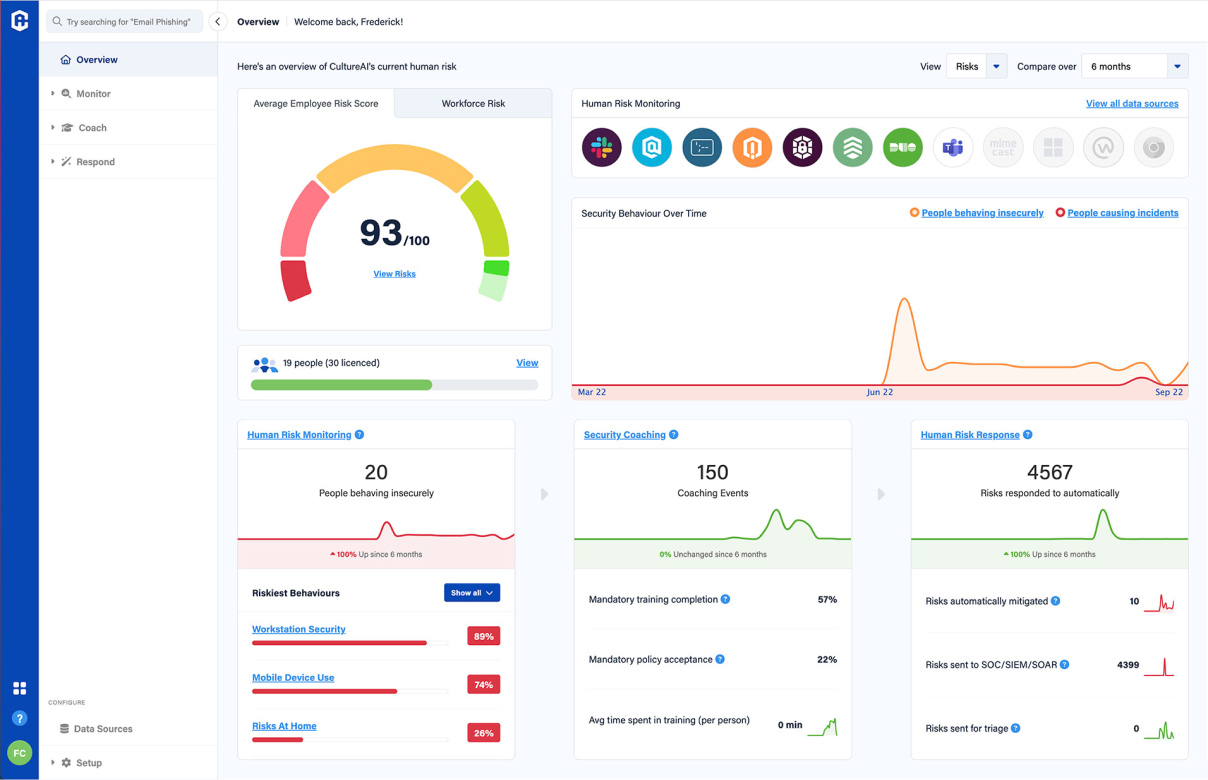Click the CultureAI logo in the sidebar
Screen dimensions: 1208x780
coord(19,20)
